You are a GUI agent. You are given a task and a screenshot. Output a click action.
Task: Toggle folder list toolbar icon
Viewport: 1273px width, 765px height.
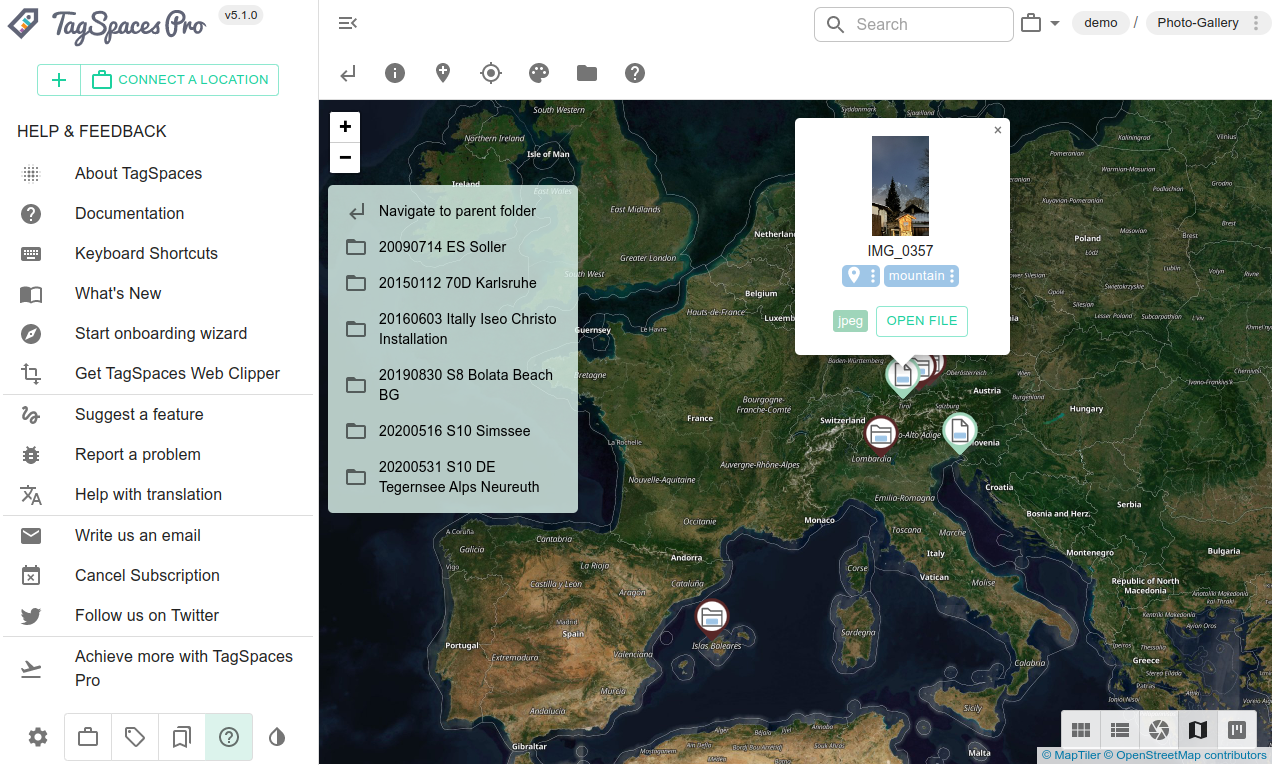(x=587, y=73)
